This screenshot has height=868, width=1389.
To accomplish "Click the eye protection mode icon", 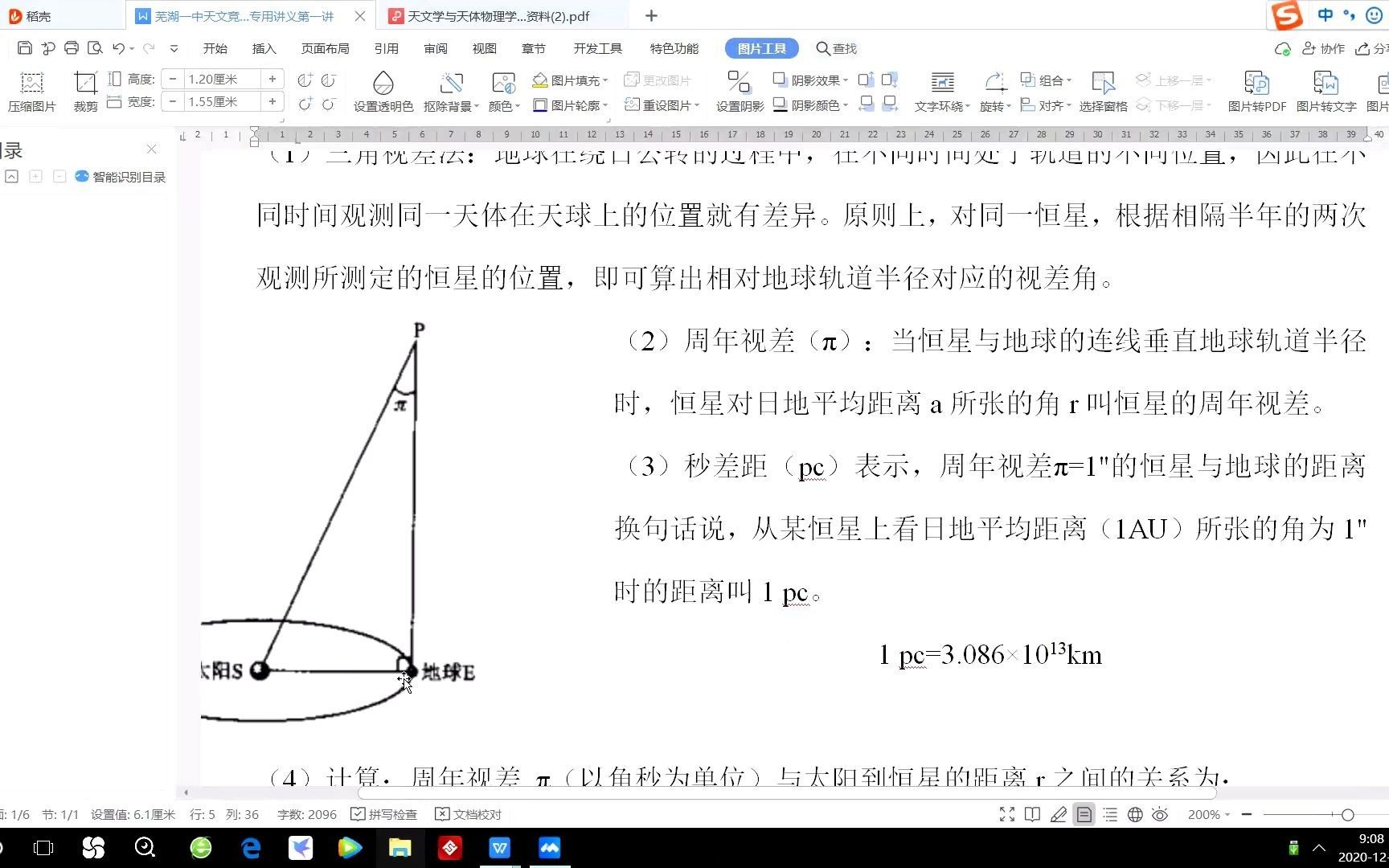I will click(1160, 814).
